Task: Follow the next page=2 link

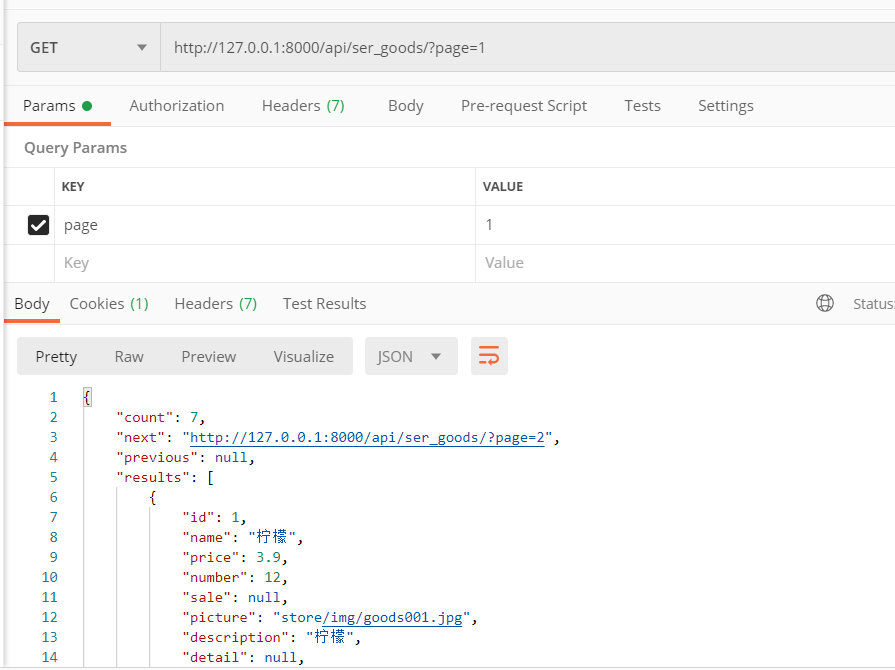Action: click(x=367, y=438)
